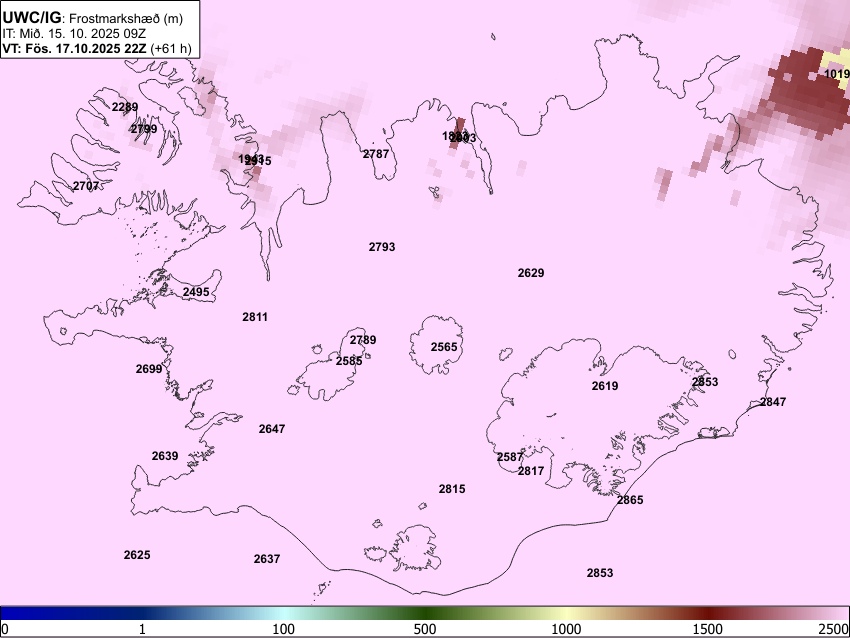
Task: Click the 1019 value in the northeast corner
Action: [836, 74]
